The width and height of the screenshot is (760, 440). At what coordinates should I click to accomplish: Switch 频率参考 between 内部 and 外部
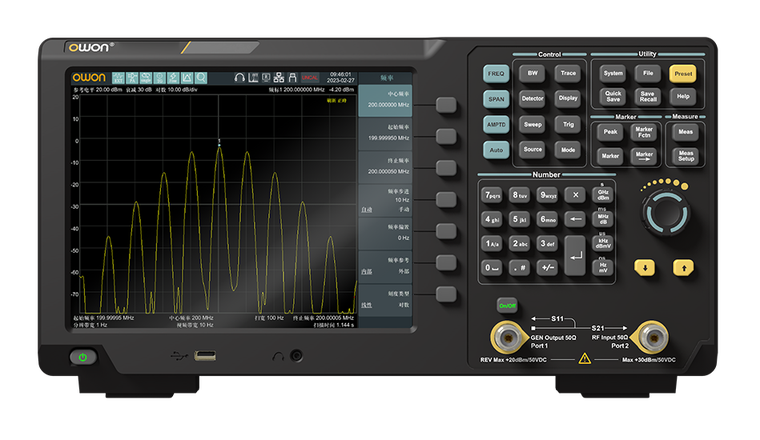[x=385, y=267]
